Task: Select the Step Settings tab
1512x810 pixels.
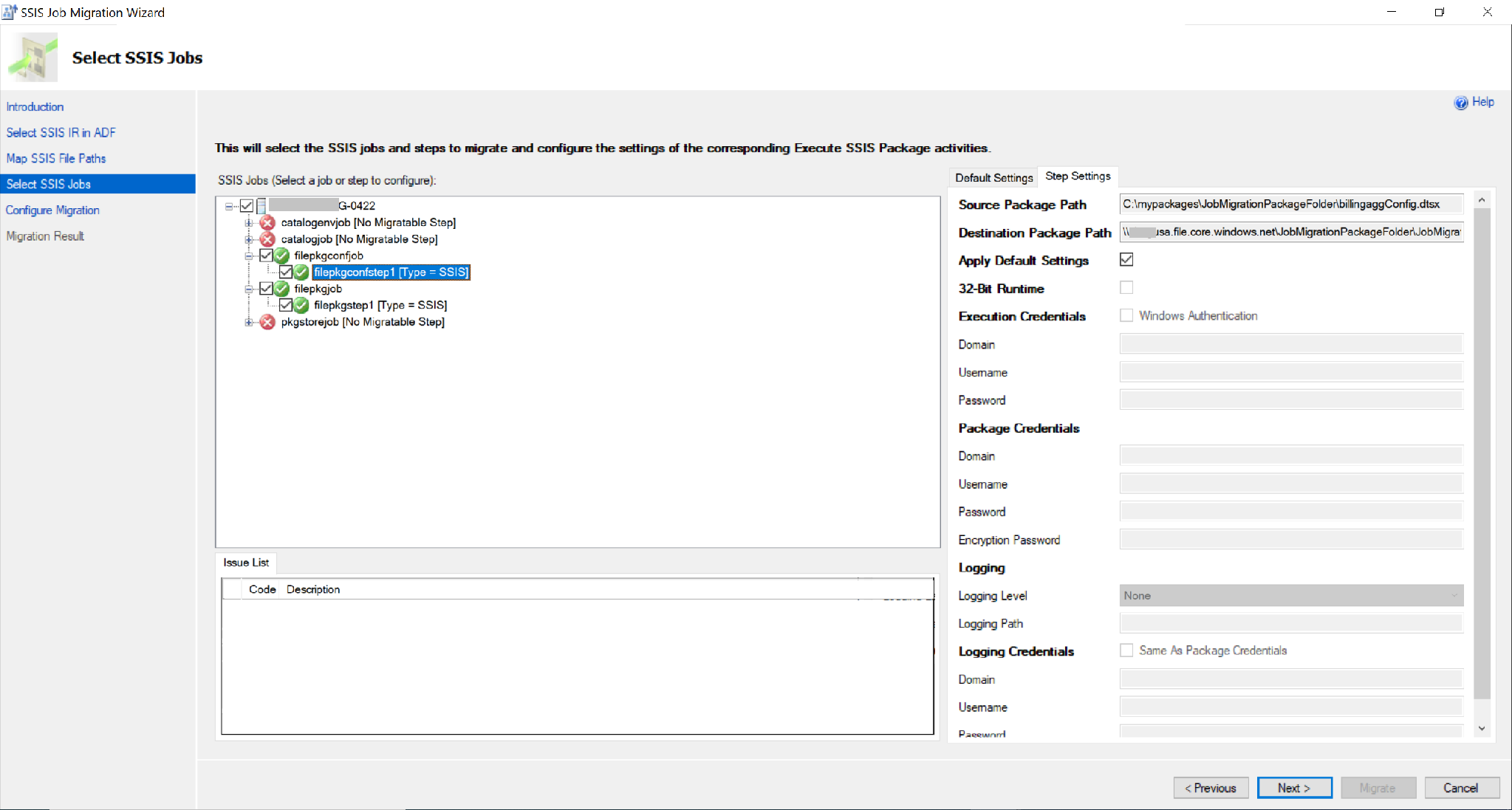Action: [1078, 176]
